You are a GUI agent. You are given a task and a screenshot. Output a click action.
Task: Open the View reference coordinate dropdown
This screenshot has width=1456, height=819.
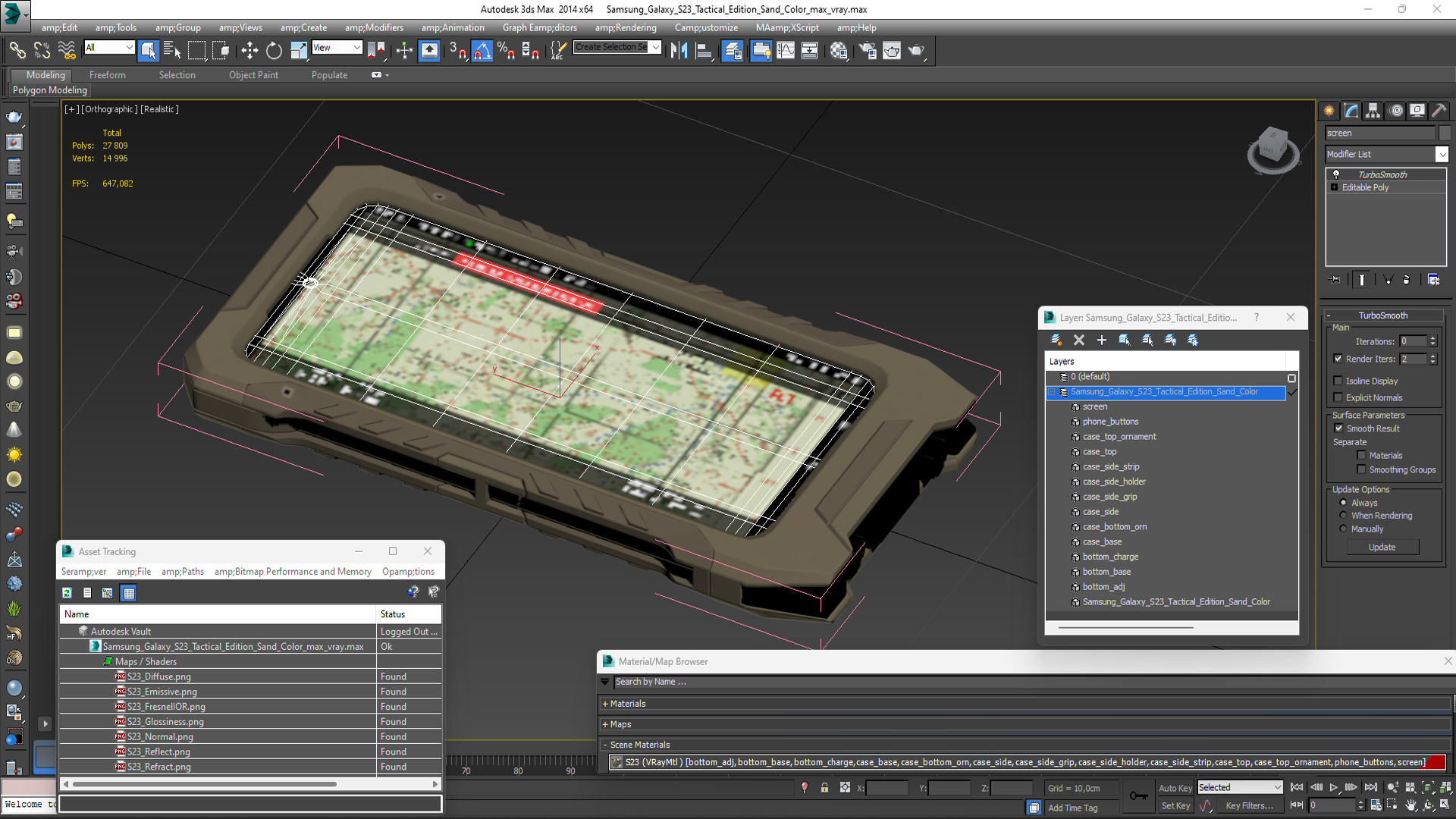[x=337, y=47]
